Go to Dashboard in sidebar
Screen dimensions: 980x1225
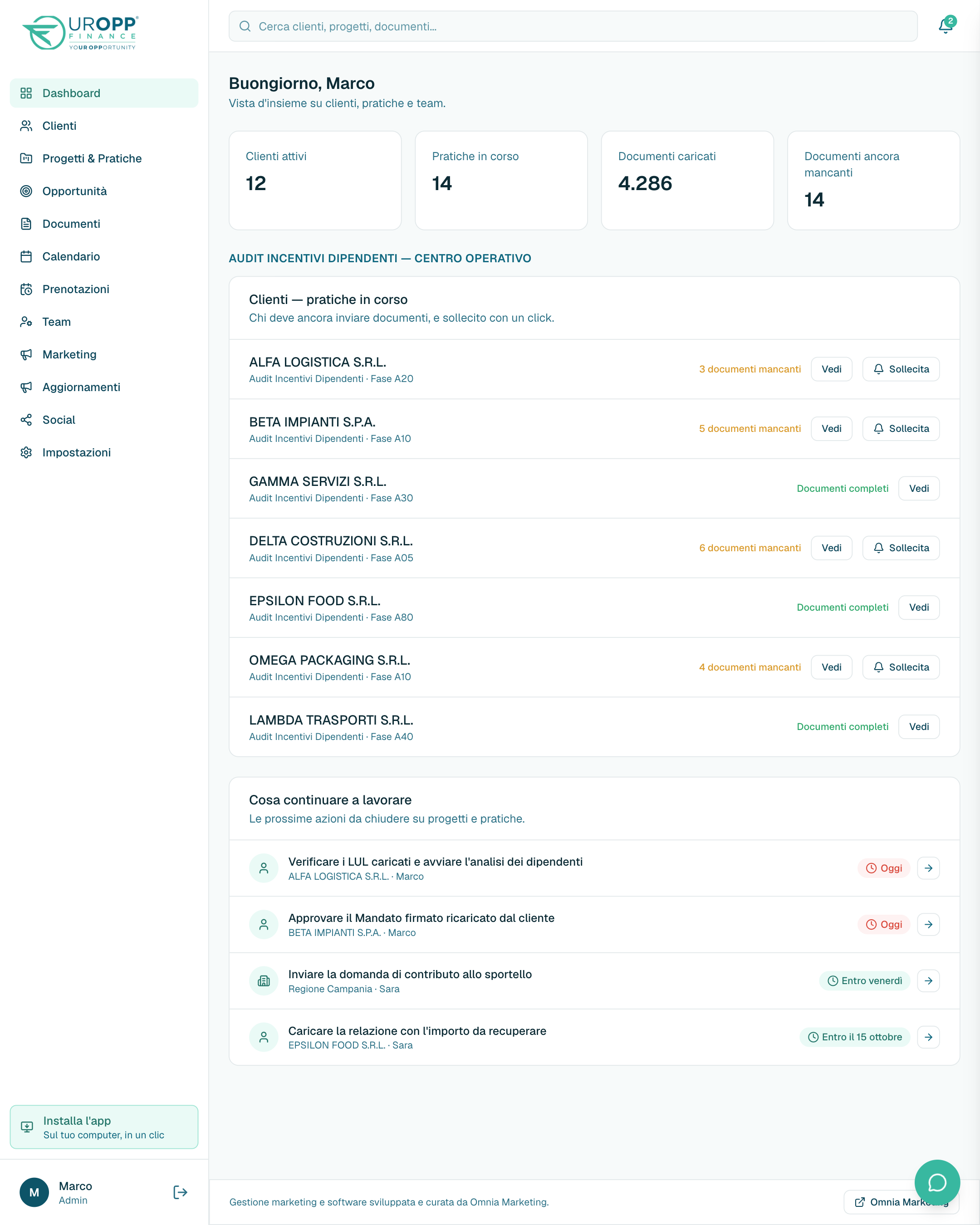coord(104,93)
